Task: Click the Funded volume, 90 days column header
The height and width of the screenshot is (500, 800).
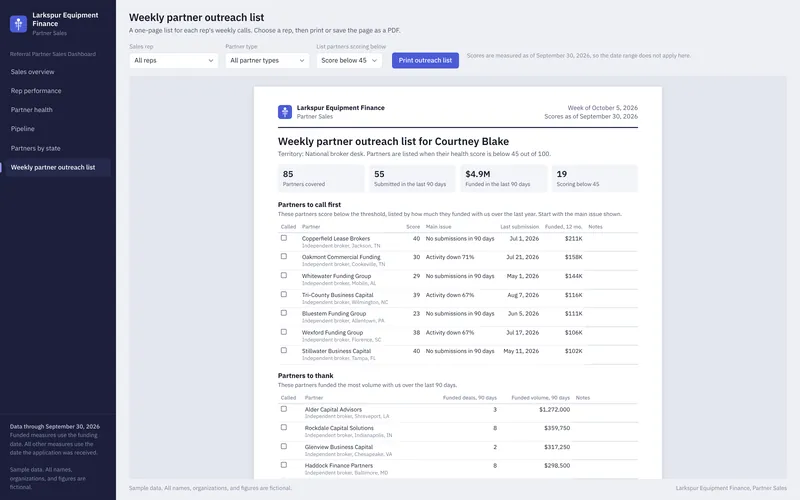Action: point(540,397)
